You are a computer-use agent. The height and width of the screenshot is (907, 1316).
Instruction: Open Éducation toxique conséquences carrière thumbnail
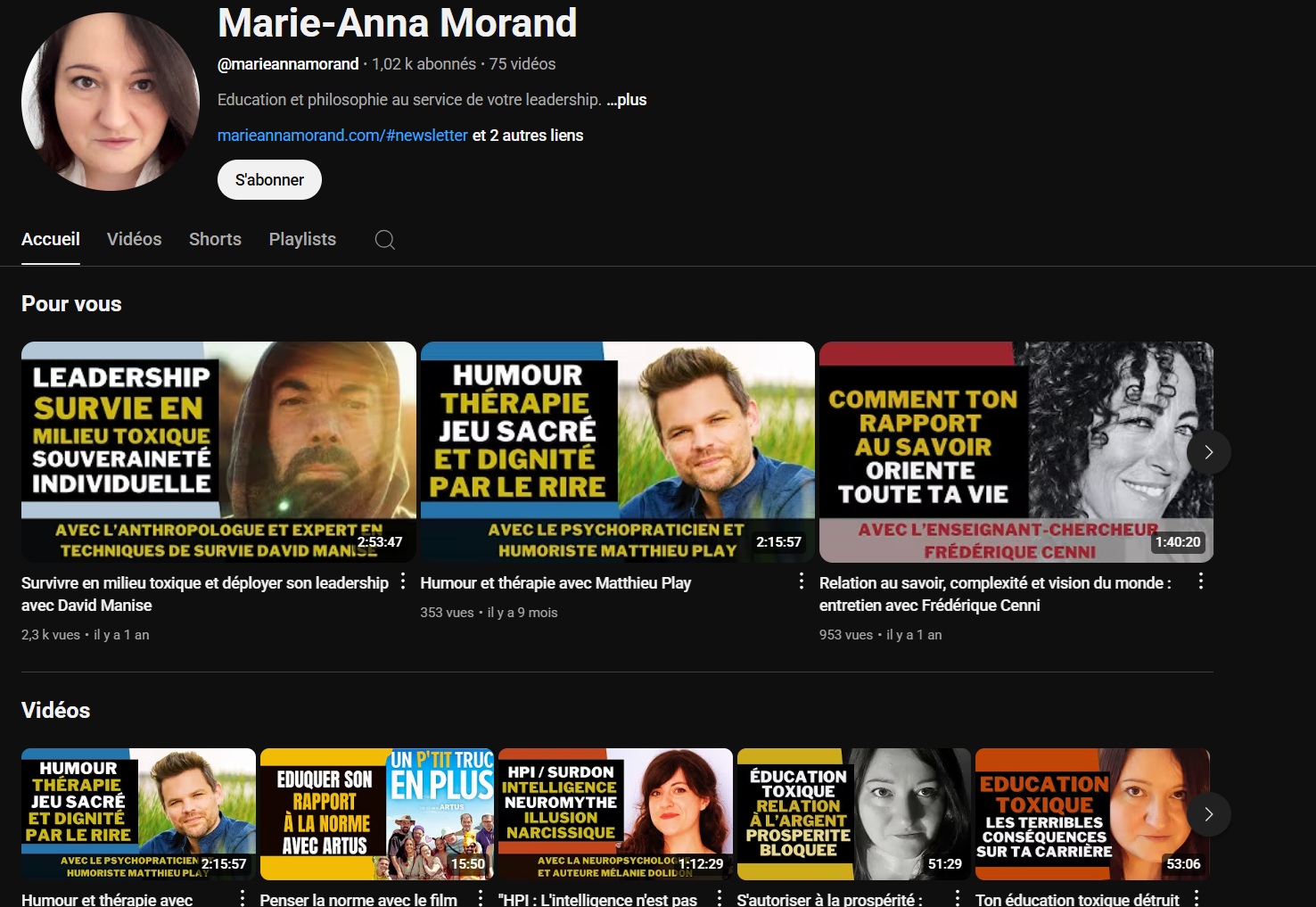[1091, 813]
